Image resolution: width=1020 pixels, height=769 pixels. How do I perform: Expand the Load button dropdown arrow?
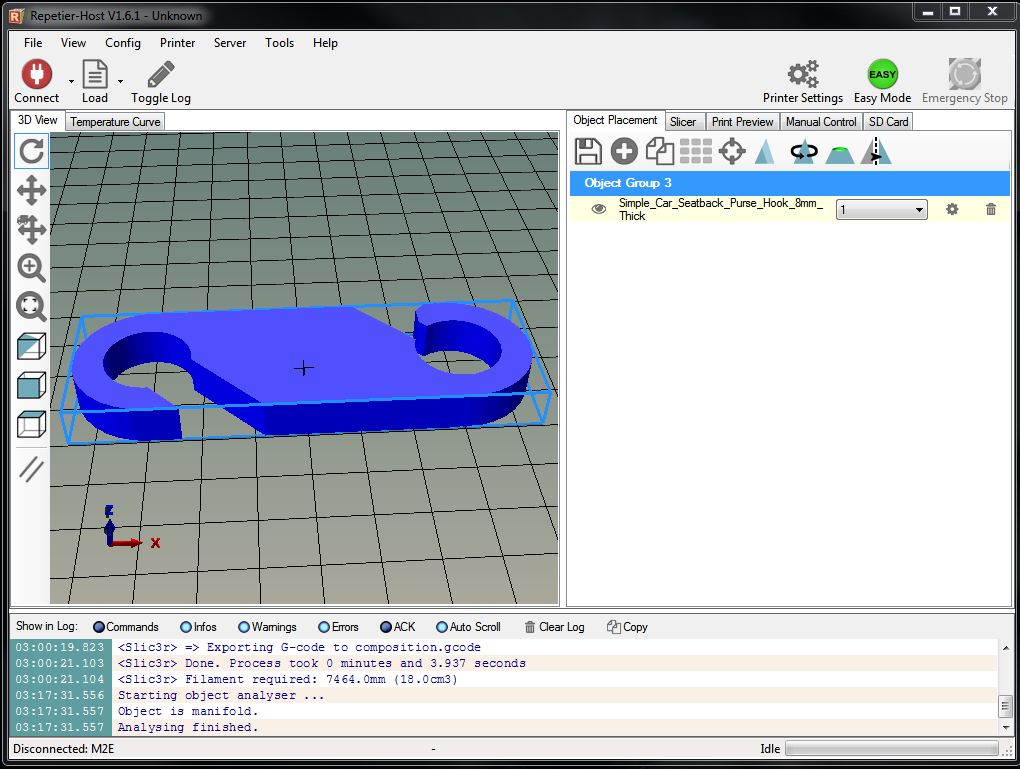tap(120, 81)
